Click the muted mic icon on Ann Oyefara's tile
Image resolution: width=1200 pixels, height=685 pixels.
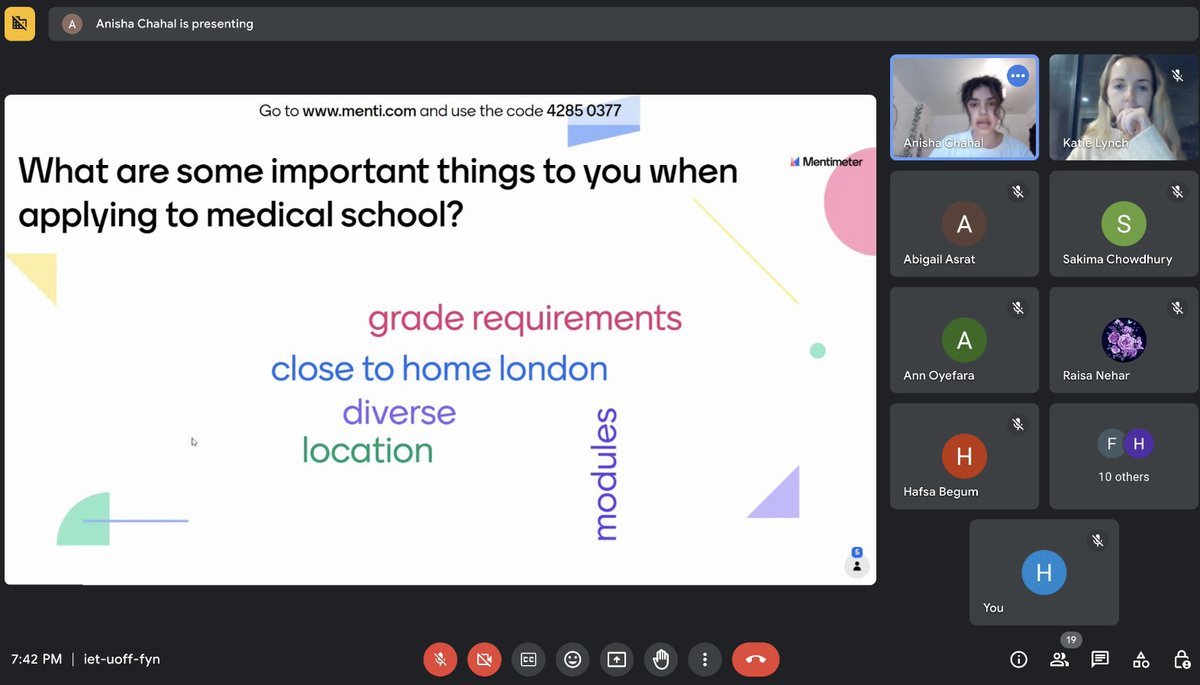[x=1018, y=308]
